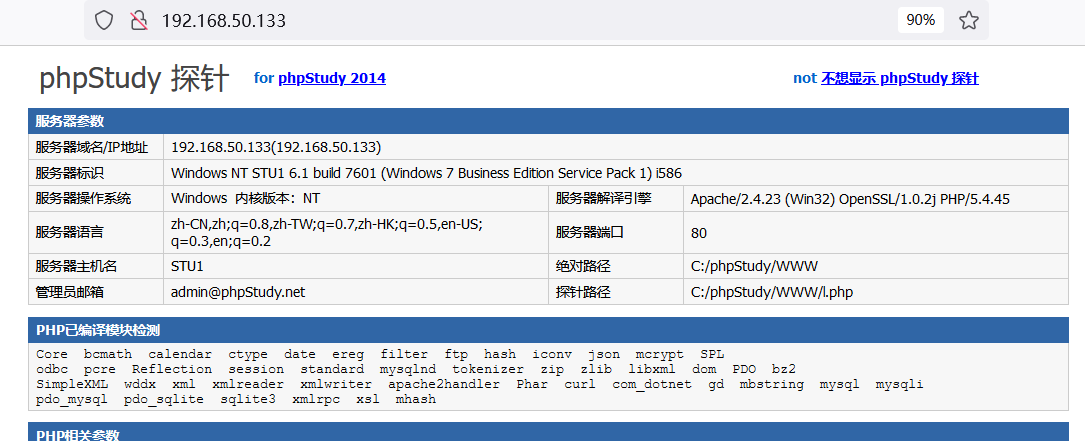The width and height of the screenshot is (1085, 441).
Task: Reset zoom via the 90% badge
Action: [920, 20]
